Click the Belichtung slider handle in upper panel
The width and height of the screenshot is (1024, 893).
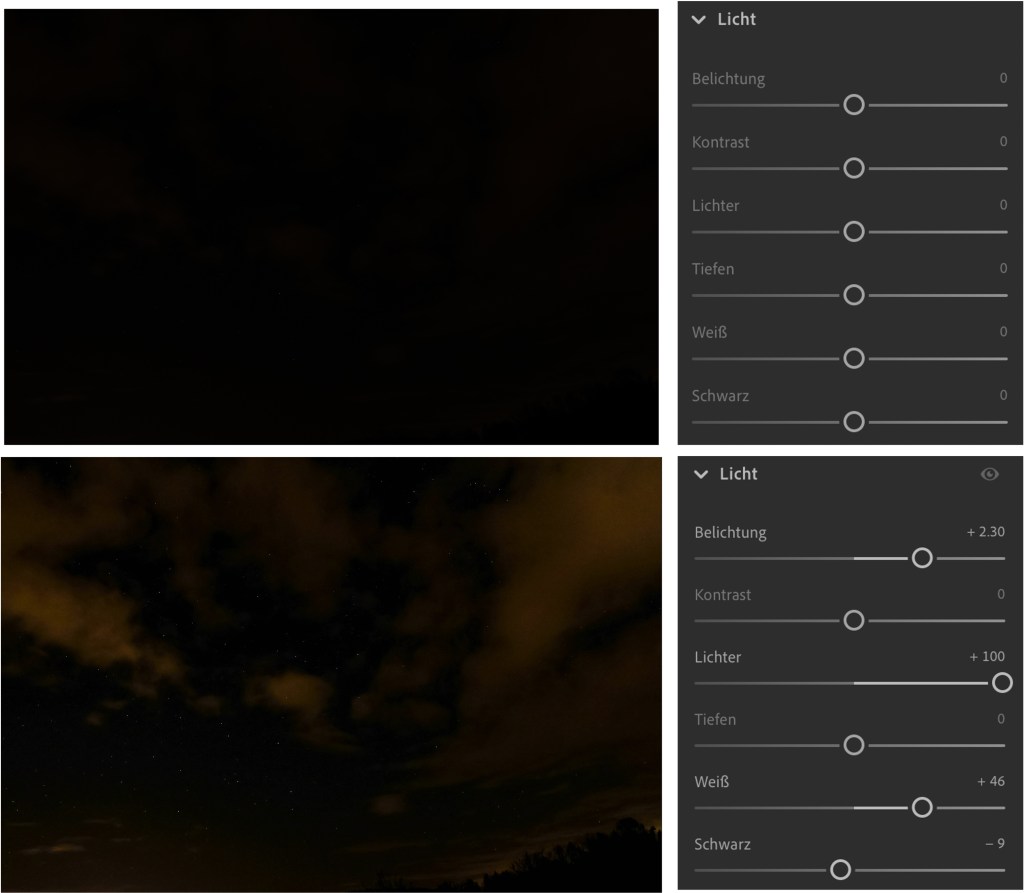853,105
